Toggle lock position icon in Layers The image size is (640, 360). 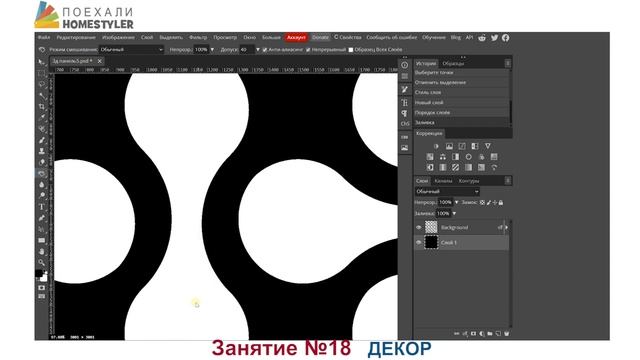tap(495, 202)
